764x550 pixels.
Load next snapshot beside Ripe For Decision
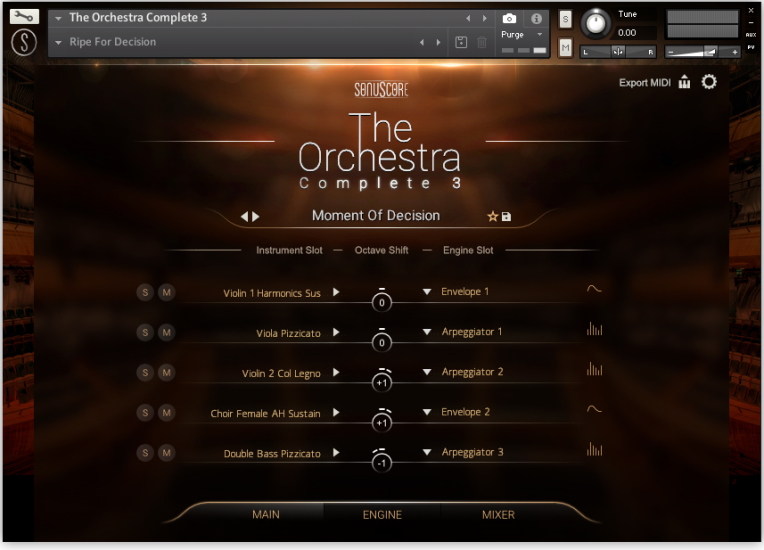pyautogui.click(x=439, y=42)
